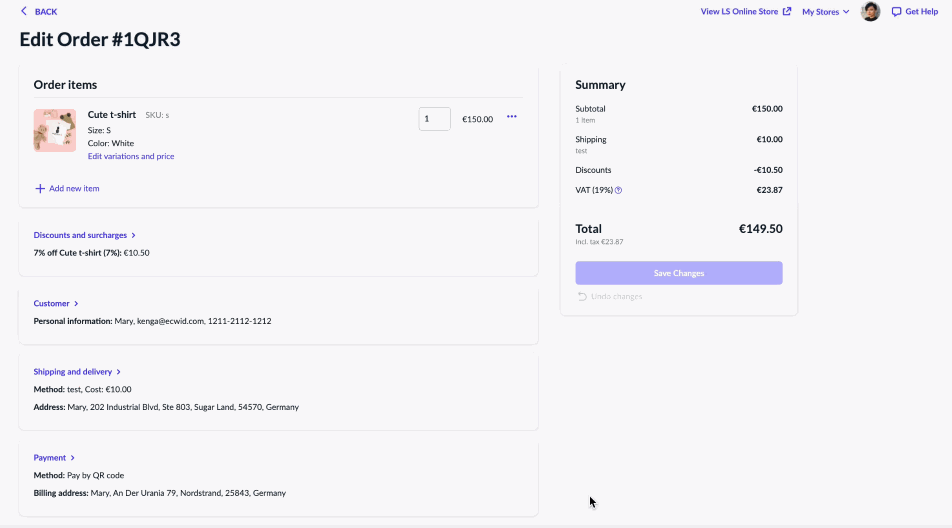
Task: Click the '7% off Cute t-shirt' discount text
Action: pos(91,253)
